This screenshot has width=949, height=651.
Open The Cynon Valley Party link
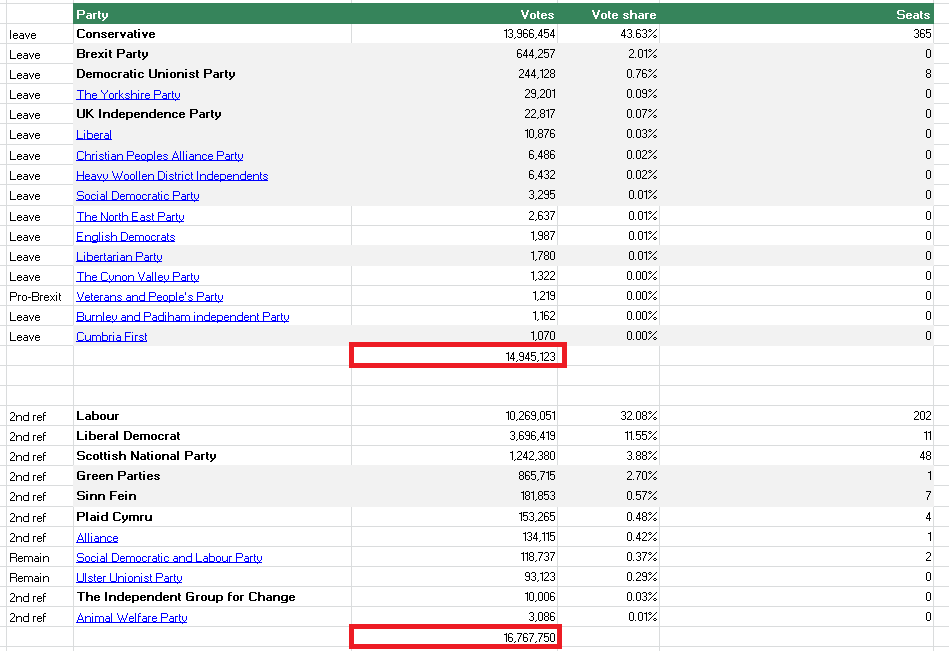point(137,276)
